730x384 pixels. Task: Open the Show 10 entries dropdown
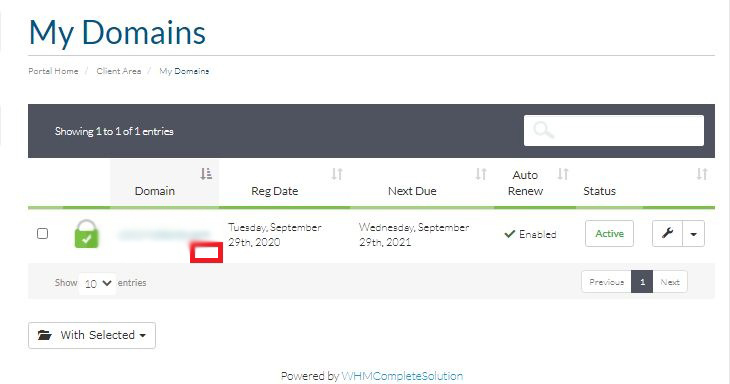tap(97, 283)
